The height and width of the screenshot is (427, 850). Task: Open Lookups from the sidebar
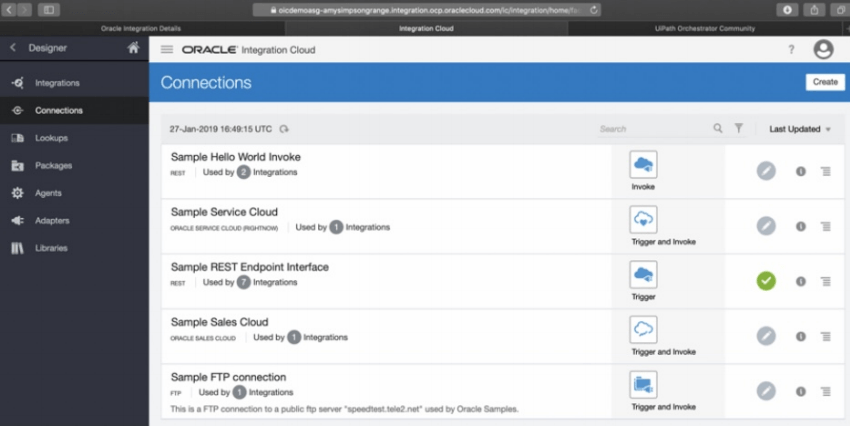tap(51, 138)
